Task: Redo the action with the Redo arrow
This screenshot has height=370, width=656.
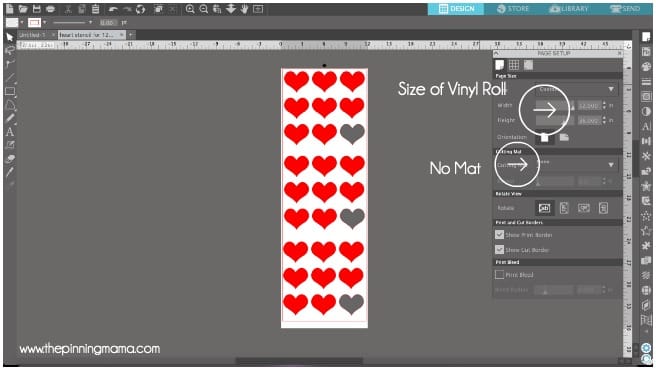Action: pyautogui.click(x=127, y=9)
